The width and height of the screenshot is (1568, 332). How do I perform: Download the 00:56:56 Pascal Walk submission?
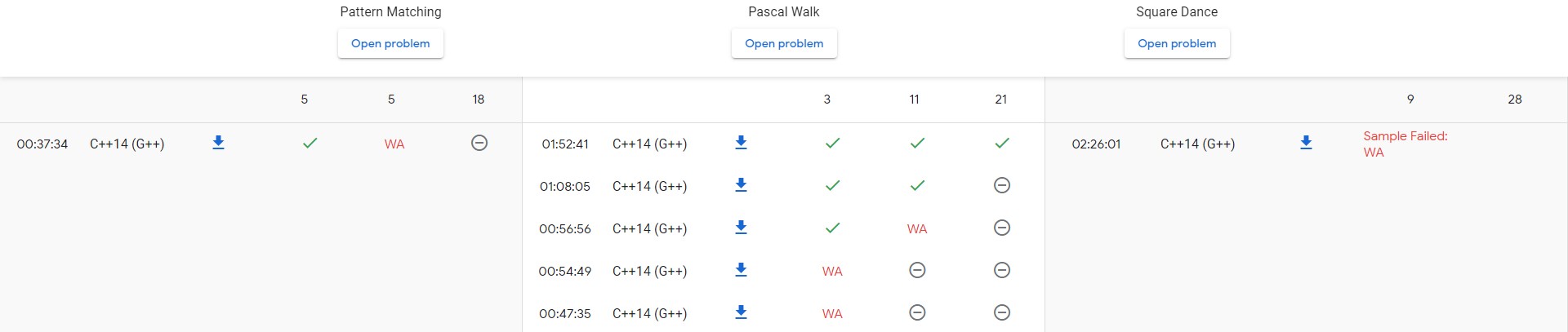coord(741,228)
